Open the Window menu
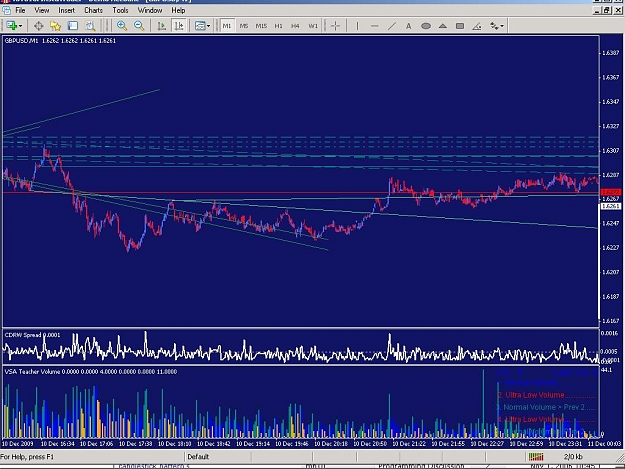Screen dimensions: 625x469 tap(150, 10)
